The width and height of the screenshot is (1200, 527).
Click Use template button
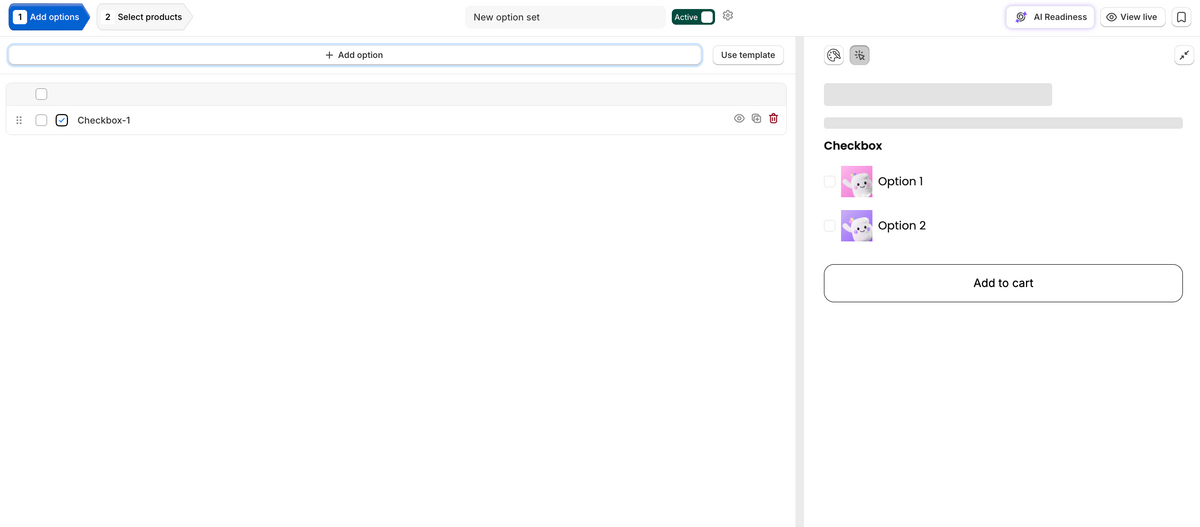(x=748, y=55)
